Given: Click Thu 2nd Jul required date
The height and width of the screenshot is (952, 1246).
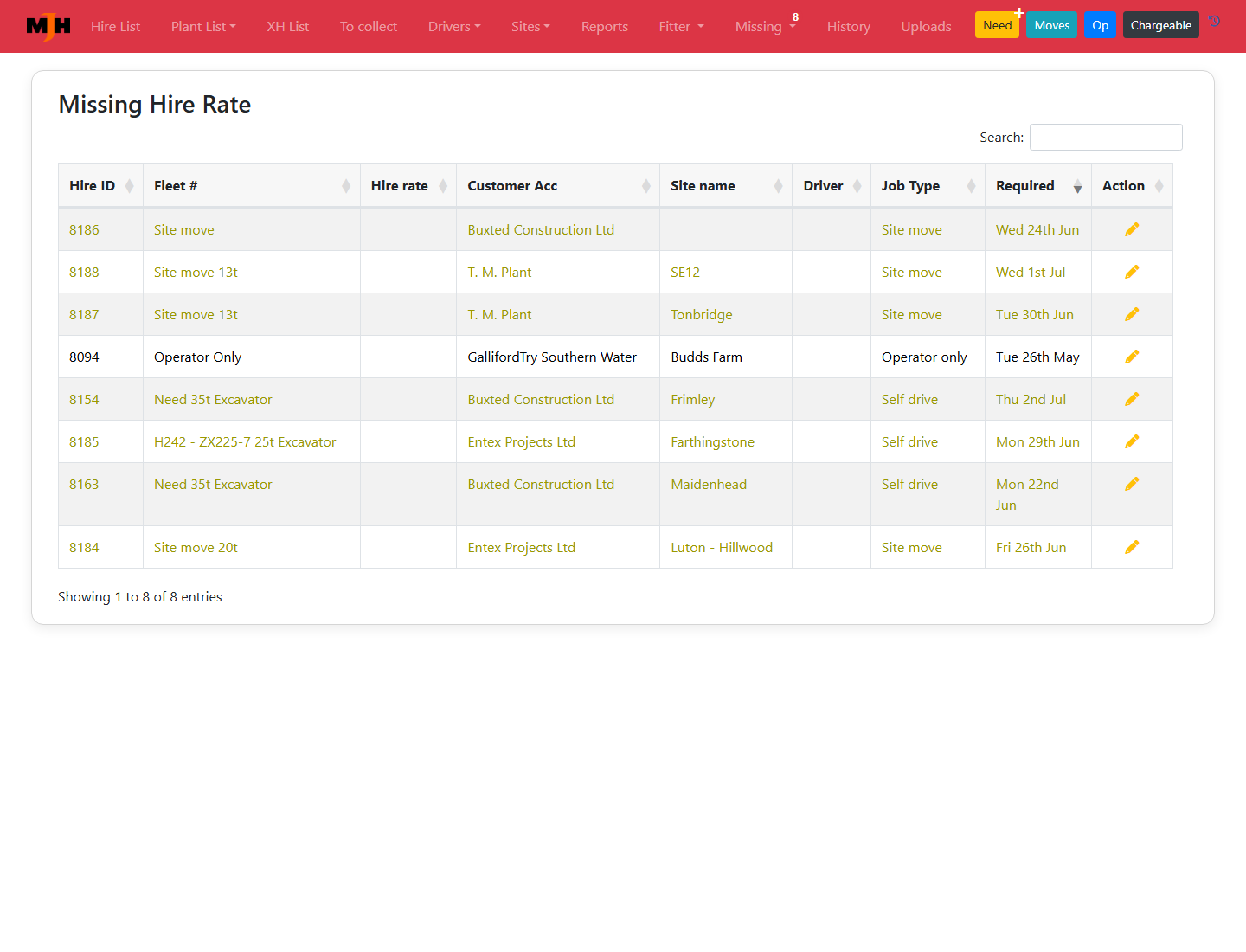Looking at the screenshot, I should pyautogui.click(x=1031, y=399).
